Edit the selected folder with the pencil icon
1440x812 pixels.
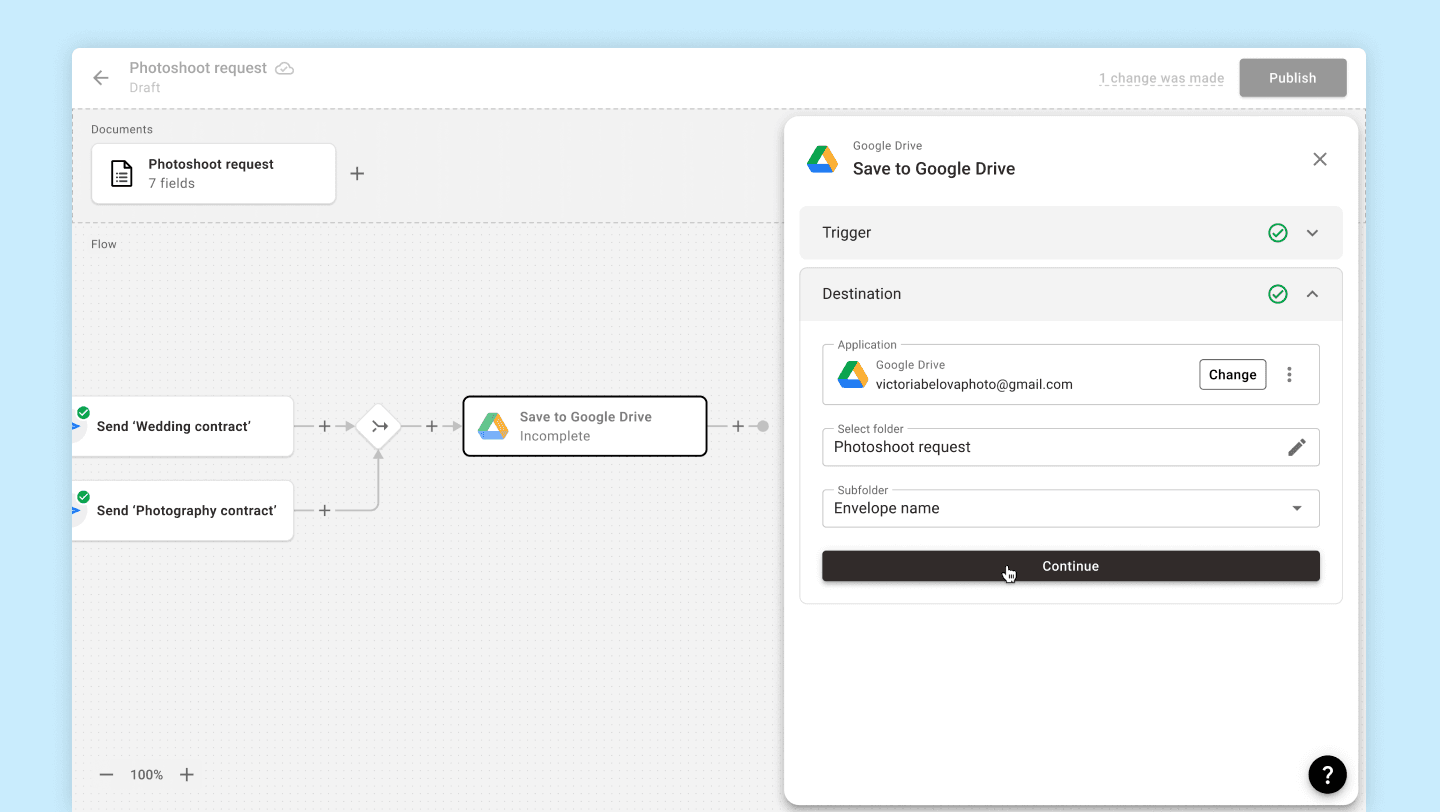[1297, 447]
